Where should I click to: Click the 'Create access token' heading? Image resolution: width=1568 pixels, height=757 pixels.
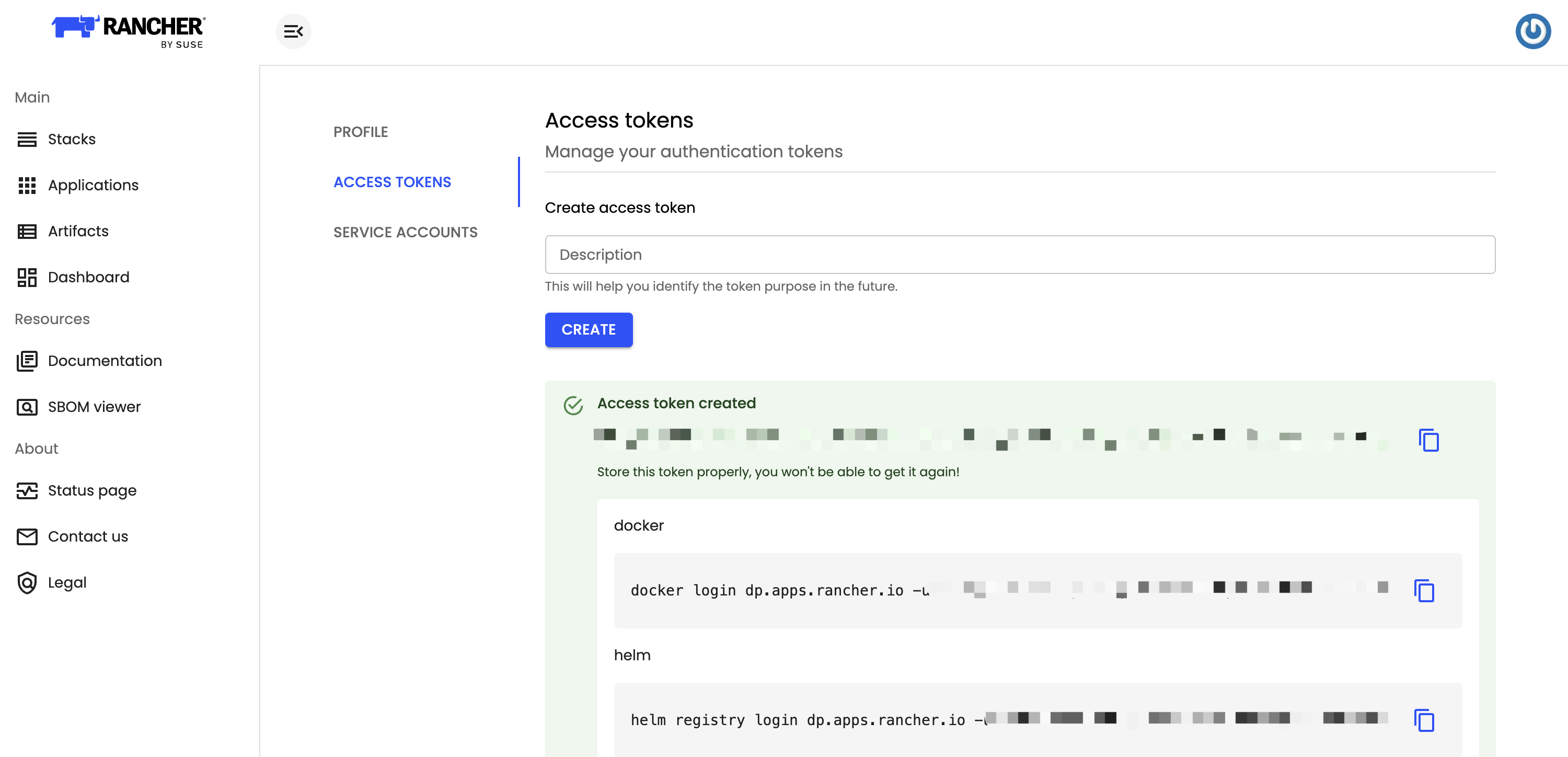click(620, 208)
